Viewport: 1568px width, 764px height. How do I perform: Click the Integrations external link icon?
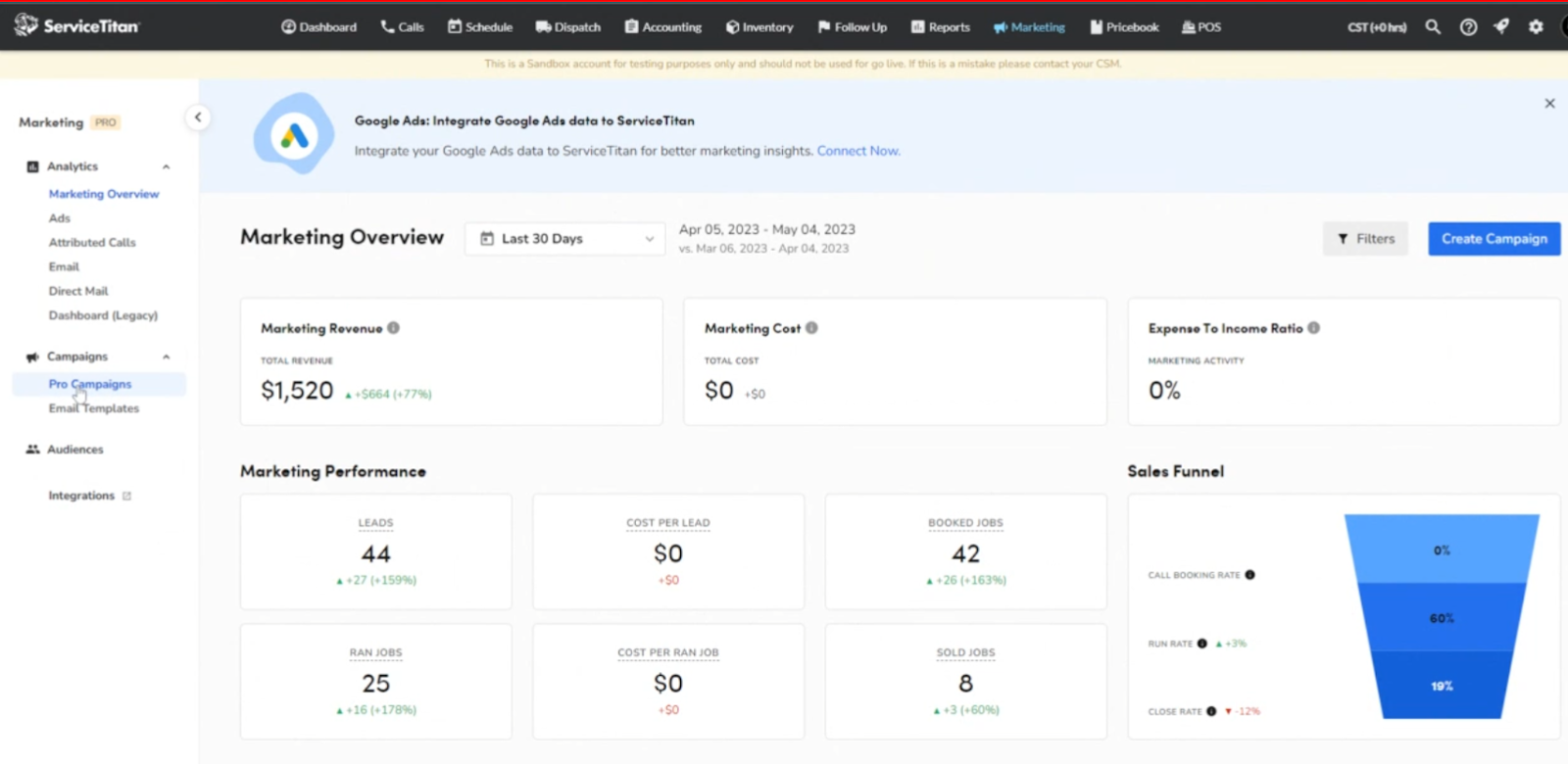[x=126, y=496]
